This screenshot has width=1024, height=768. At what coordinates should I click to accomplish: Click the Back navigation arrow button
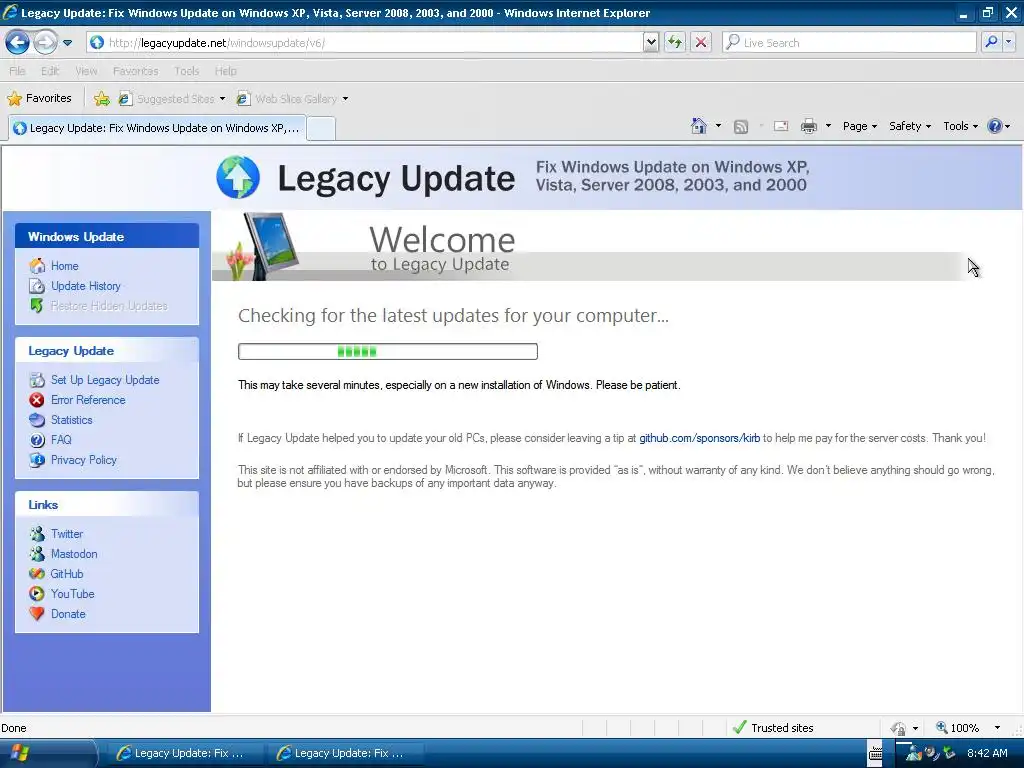[x=18, y=42]
